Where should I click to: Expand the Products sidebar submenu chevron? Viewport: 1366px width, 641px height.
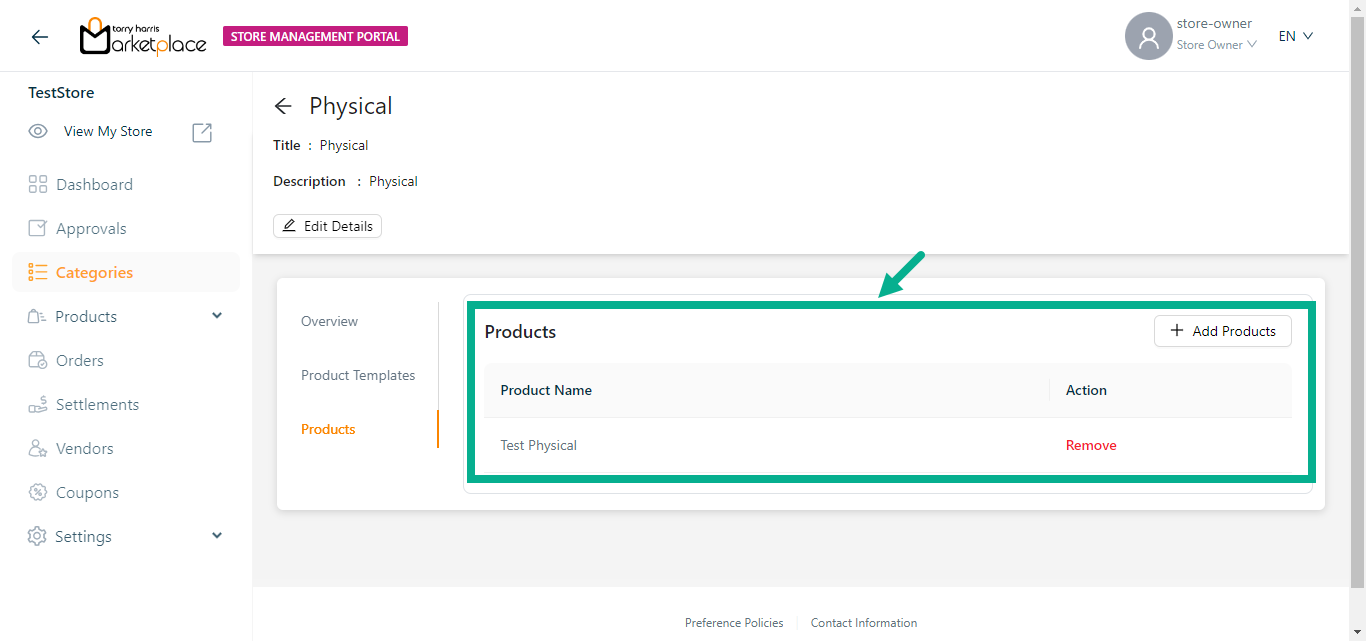(x=217, y=316)
